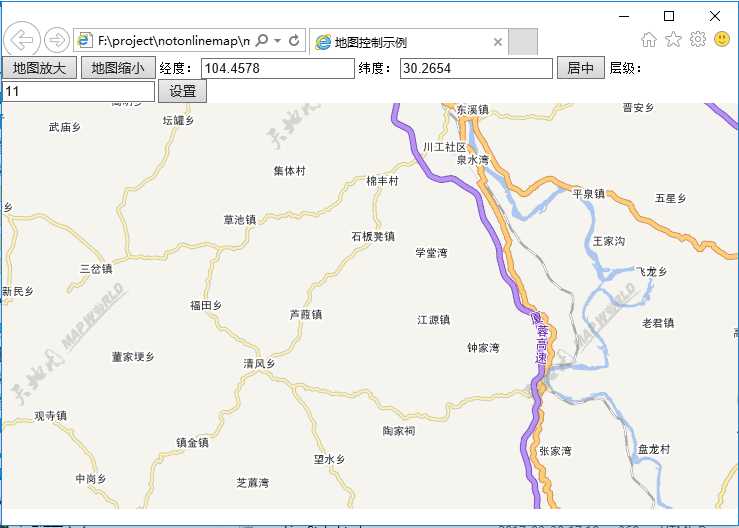
Task: Click 晋安乡 label on the map
Action: 639,107
